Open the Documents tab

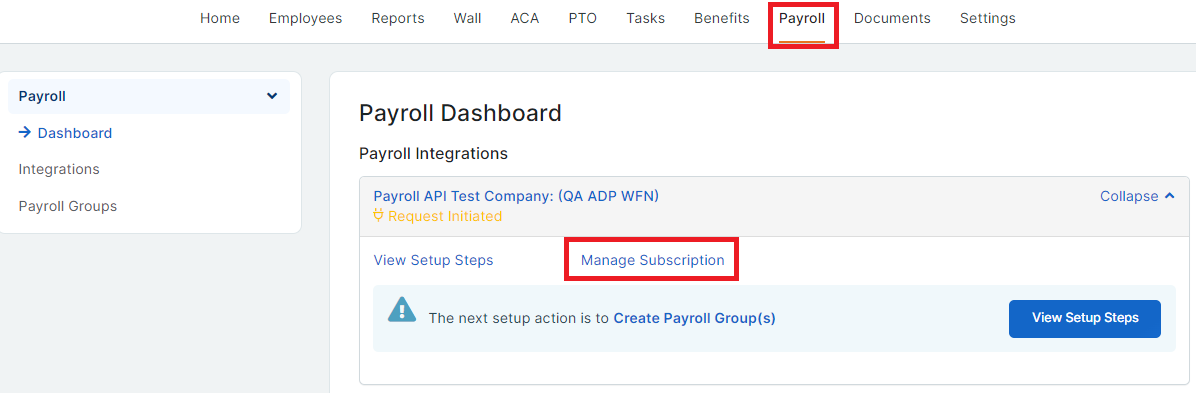tap(892, 18)
